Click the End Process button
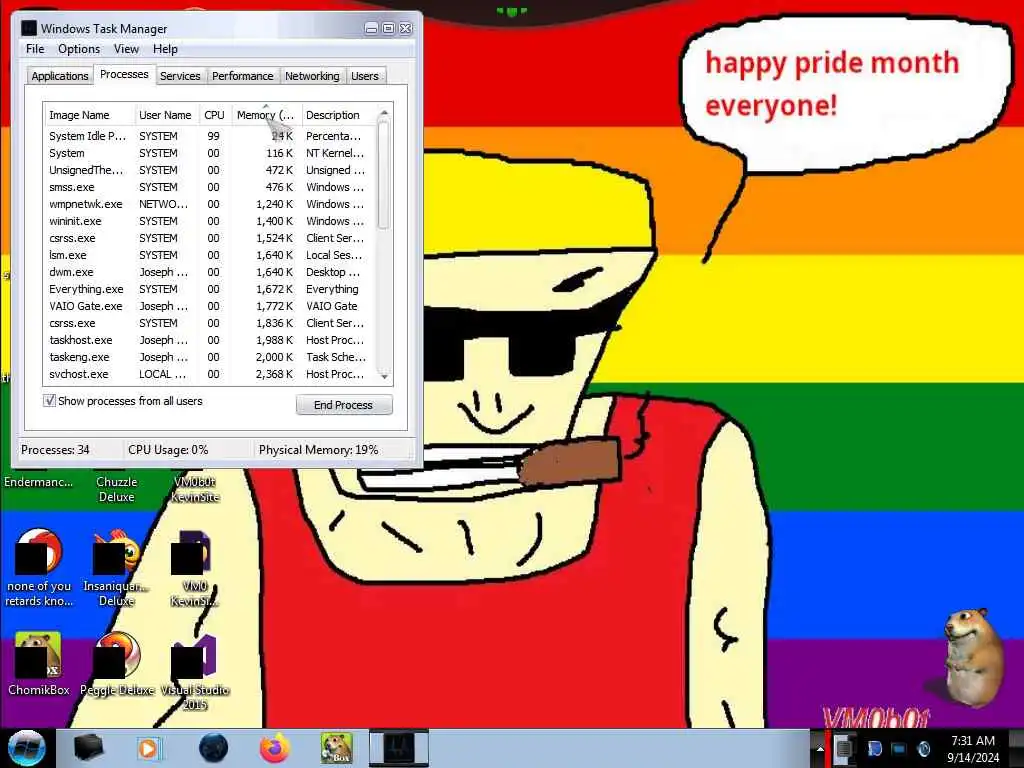 pyautogui.click(x=344, y=405)
